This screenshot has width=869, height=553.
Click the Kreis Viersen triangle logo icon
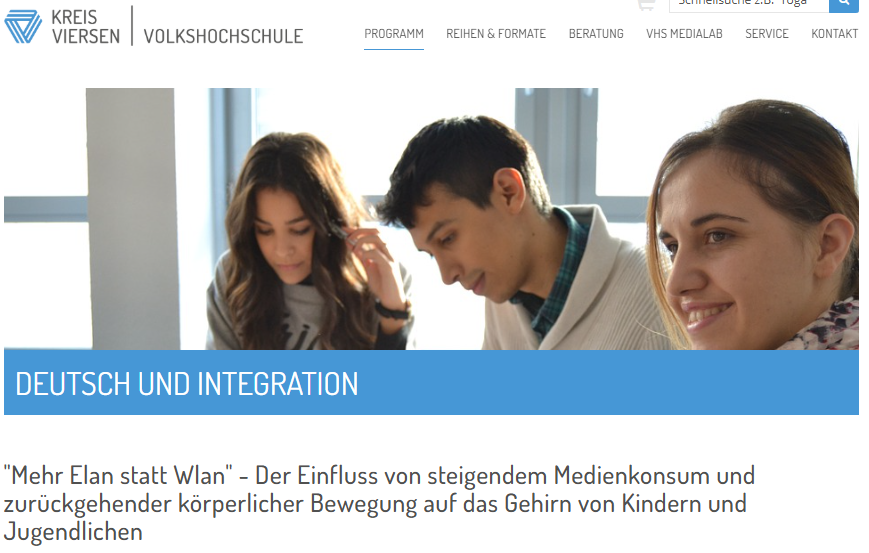coord(23,26)
